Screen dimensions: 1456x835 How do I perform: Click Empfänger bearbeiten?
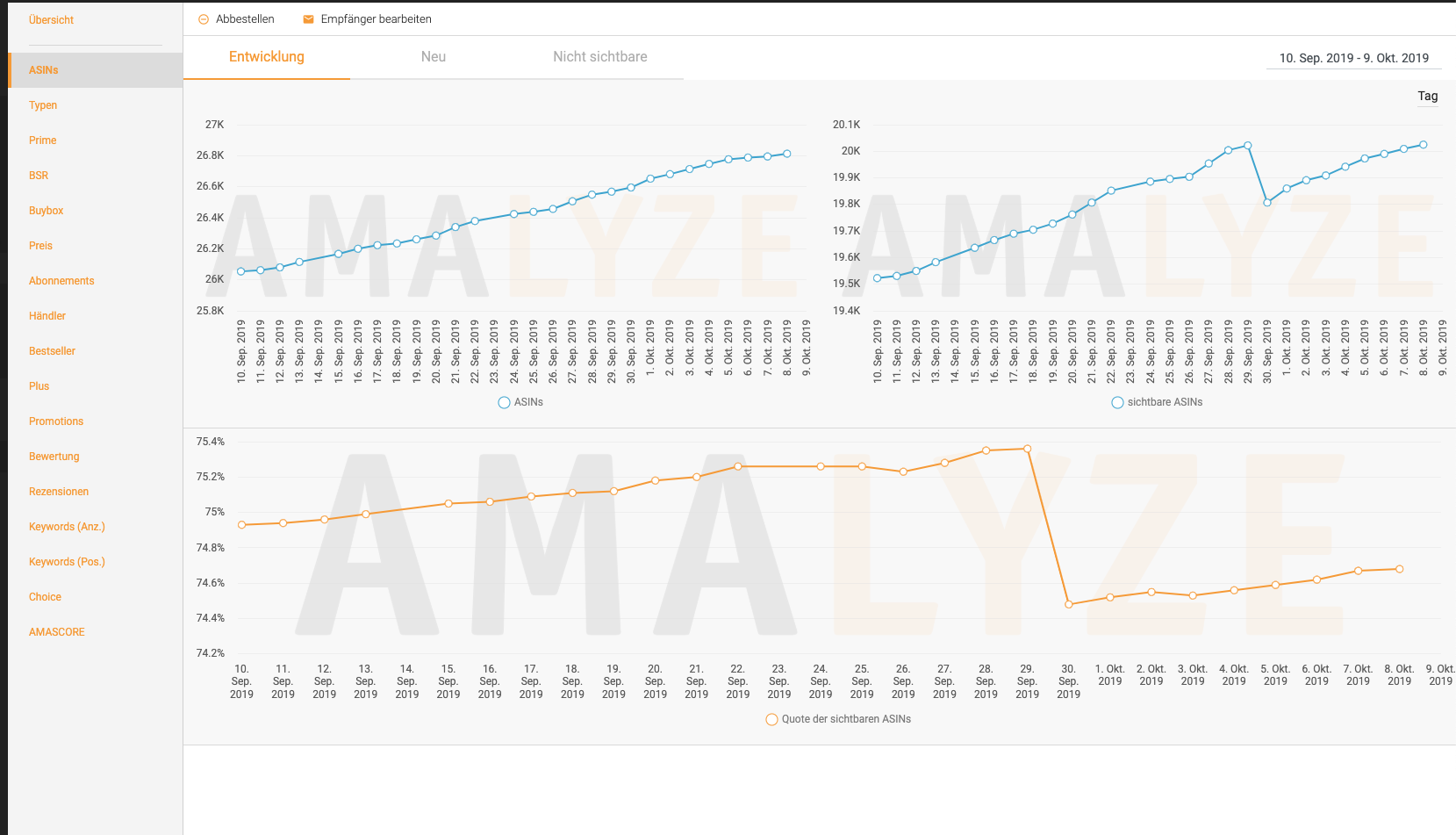click(367, 19)
